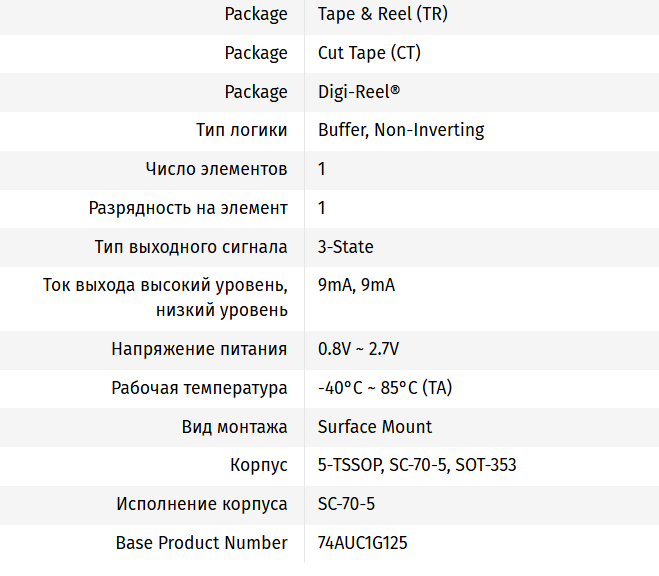Screen dimensions: 659x576
Task: Select the "3-State" output type value
Action: (346, 247)
